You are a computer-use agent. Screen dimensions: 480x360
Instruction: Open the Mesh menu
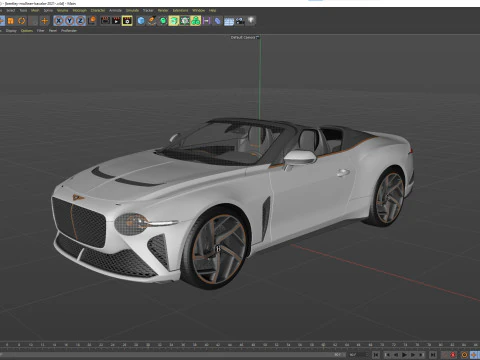point(35,10)
